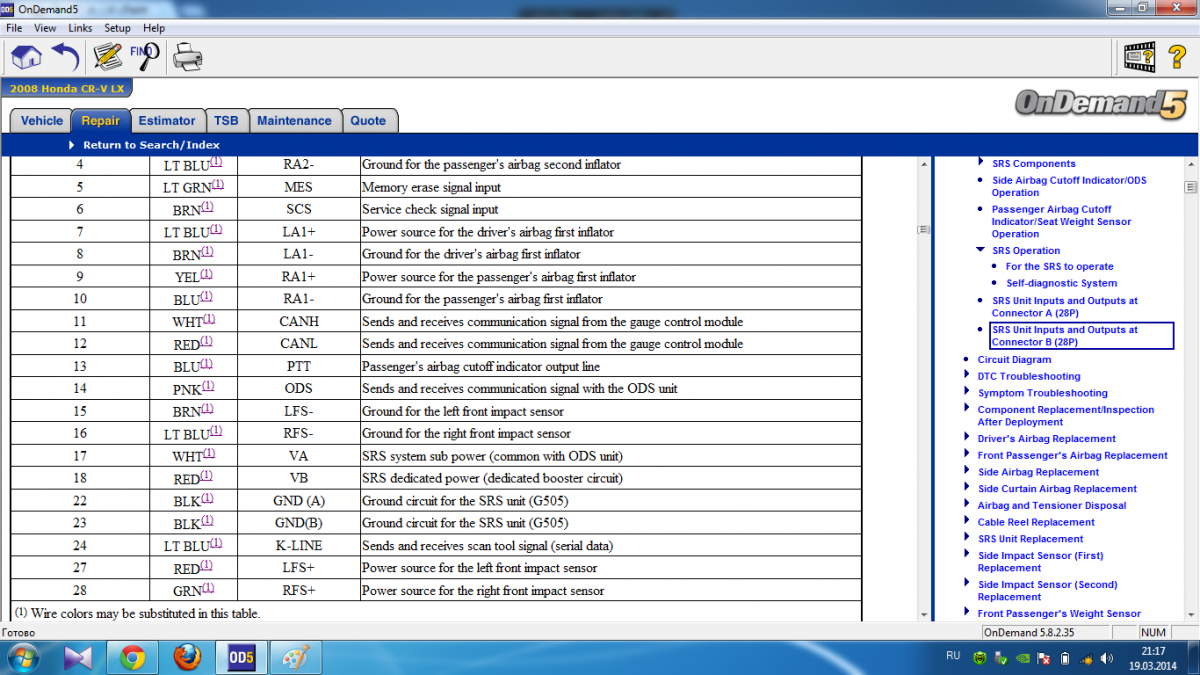The image size is (1200, 675).
Task: Click the main table vertical scrollbar thumb
Action: [x=923, y=230]
